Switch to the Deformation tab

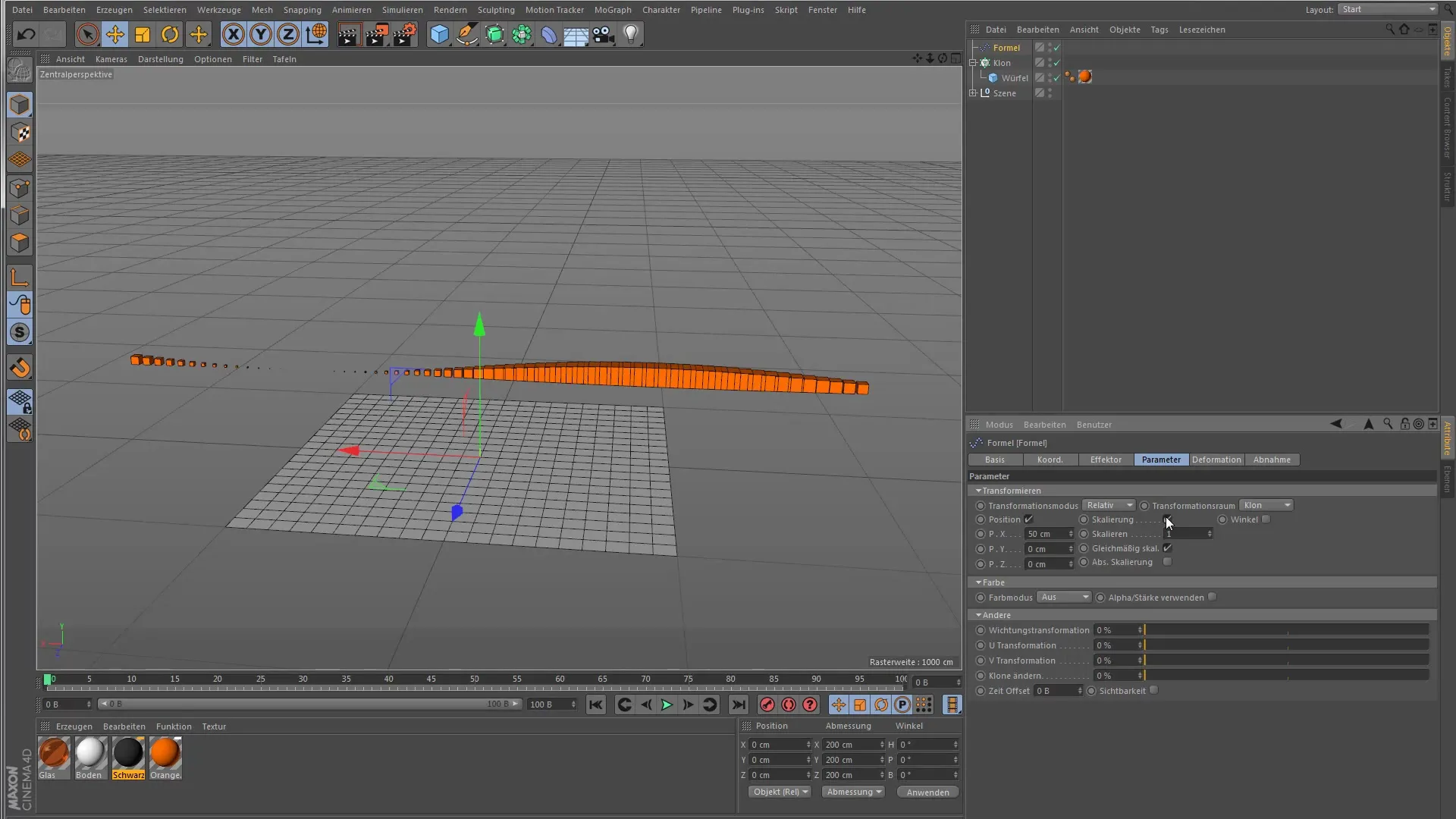[x=1216, y=460]
